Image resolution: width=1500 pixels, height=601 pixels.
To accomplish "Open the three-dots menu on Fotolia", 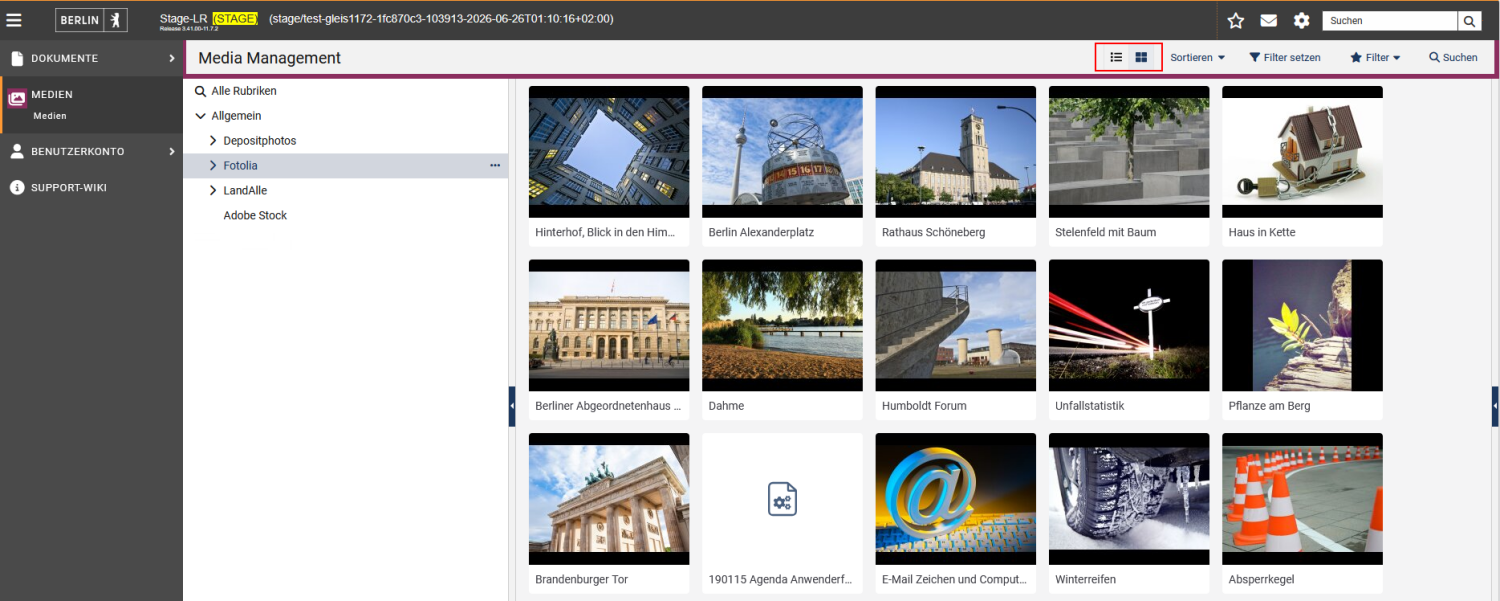I will pos(495,165).
